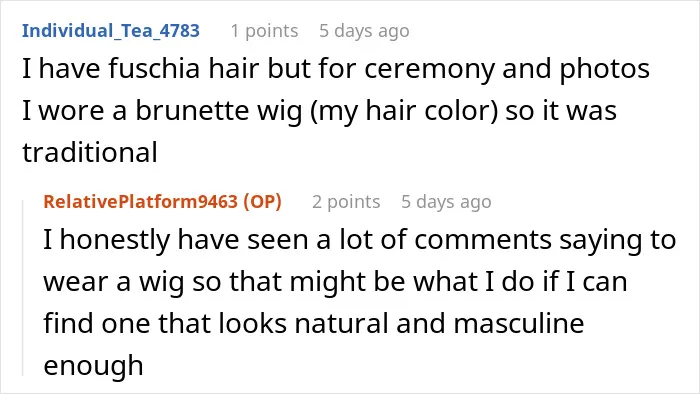Click the word "brunette" in the first comment
Image resolution: width=700 pixels, height=394 pixels.
click(192, 110)
